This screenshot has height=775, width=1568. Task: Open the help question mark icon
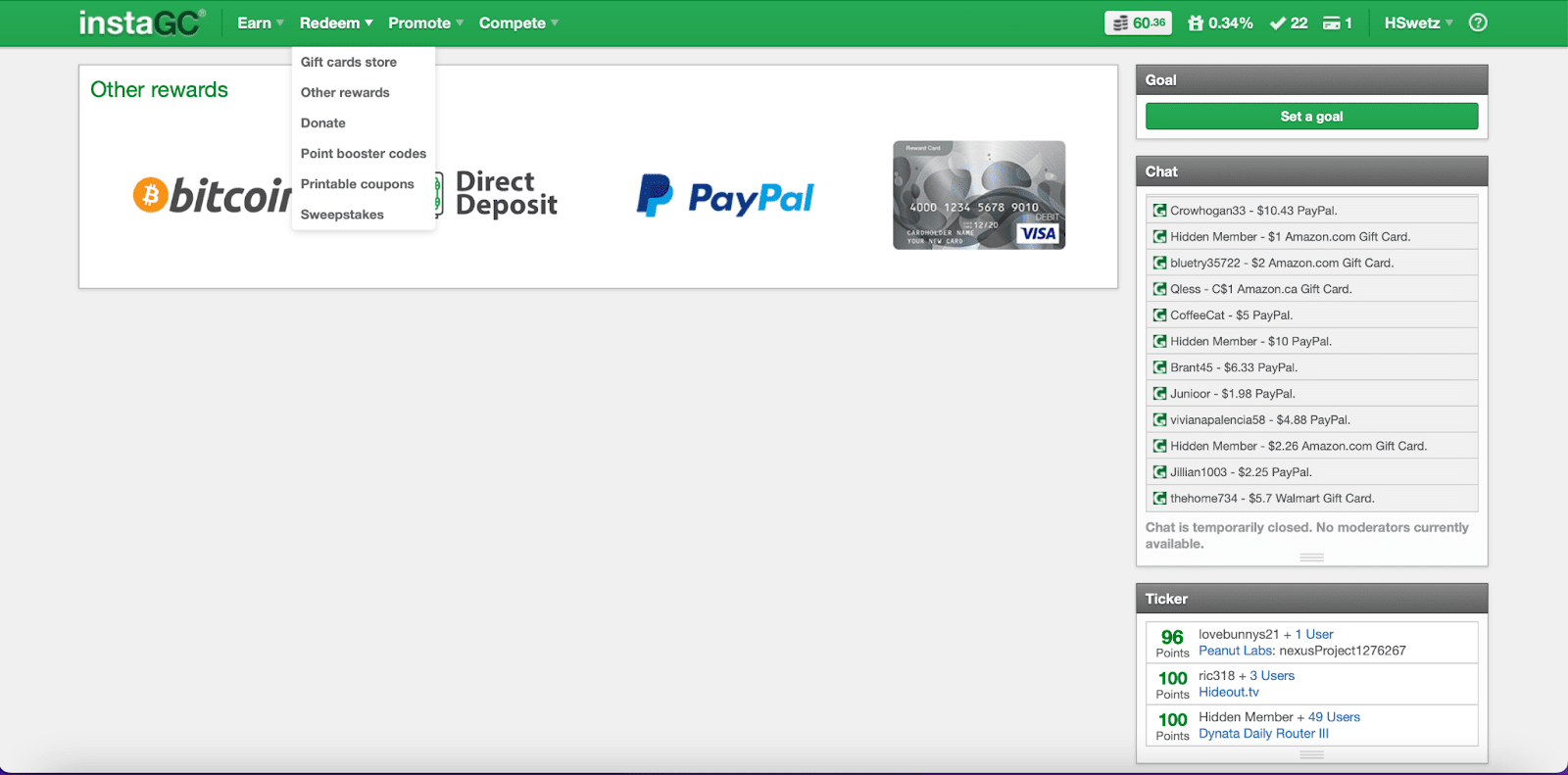tap(1478, 23)
